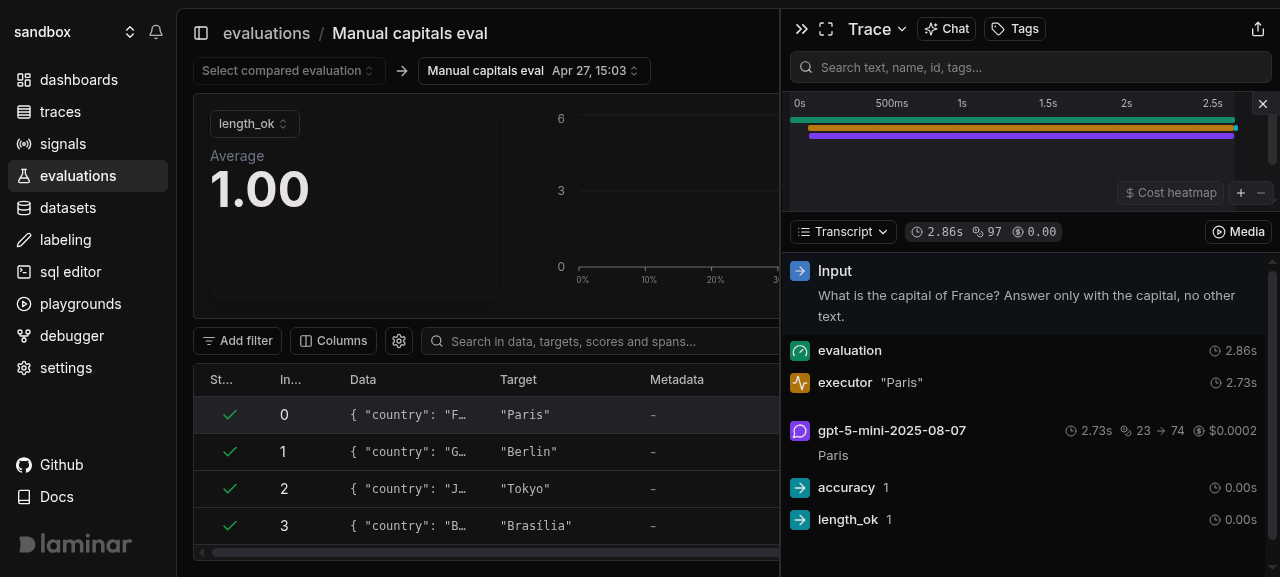The image size is (1280, 577).
Task: Zoom in timeline plus button
Action: point(1241,193)
